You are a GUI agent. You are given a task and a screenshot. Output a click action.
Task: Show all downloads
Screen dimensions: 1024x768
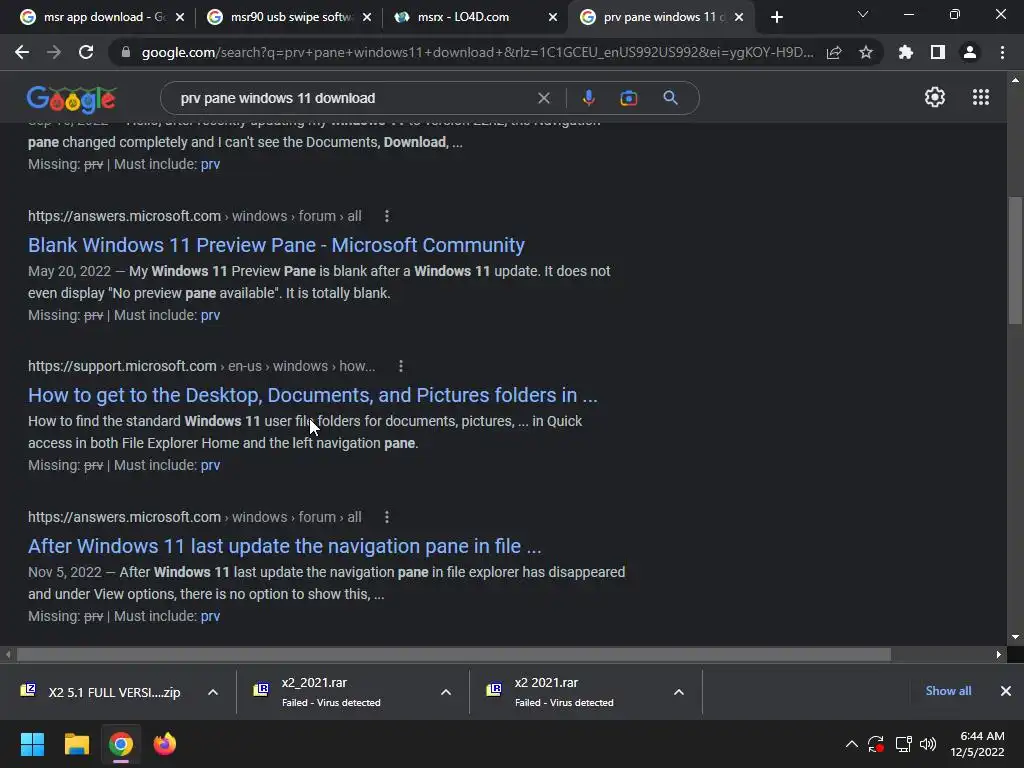coord(948,691)
